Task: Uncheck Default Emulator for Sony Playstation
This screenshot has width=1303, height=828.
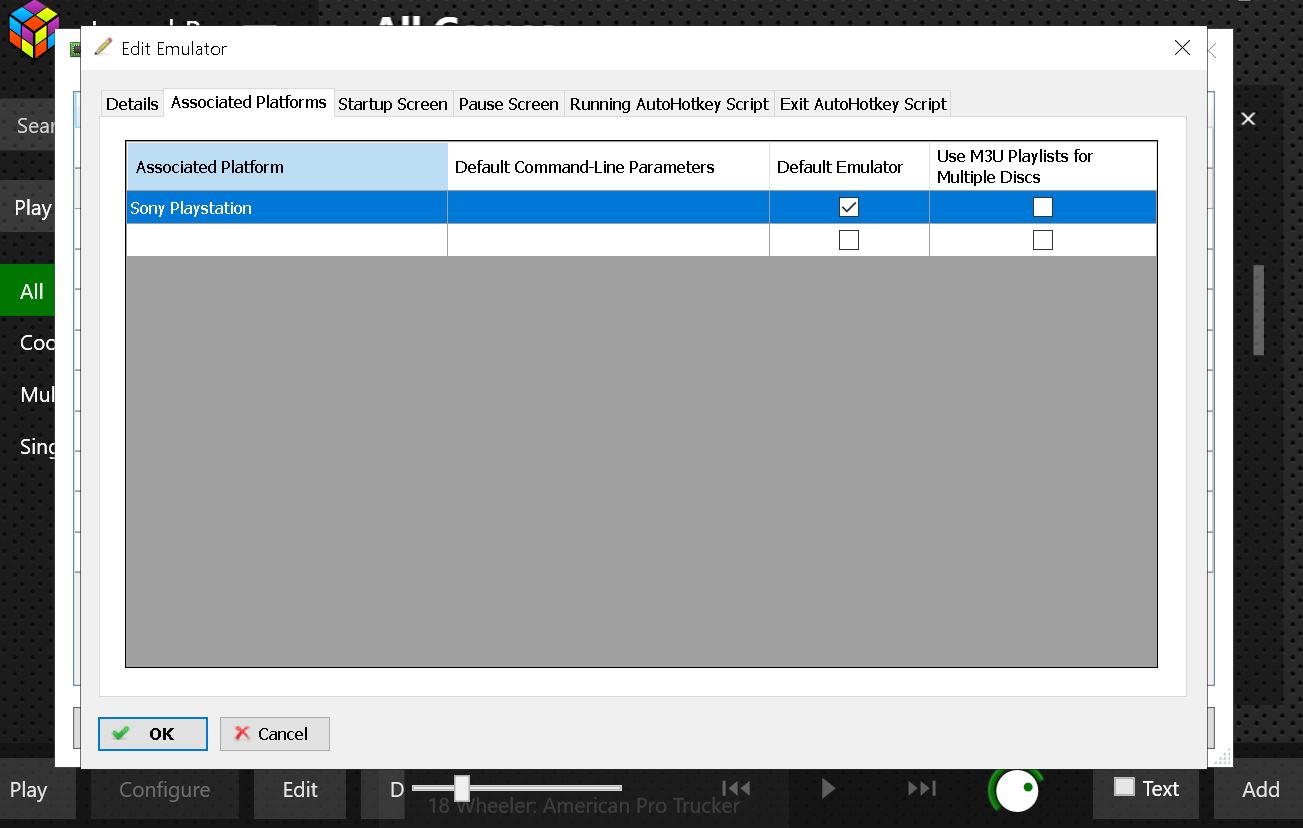Action: click(848, 207)
